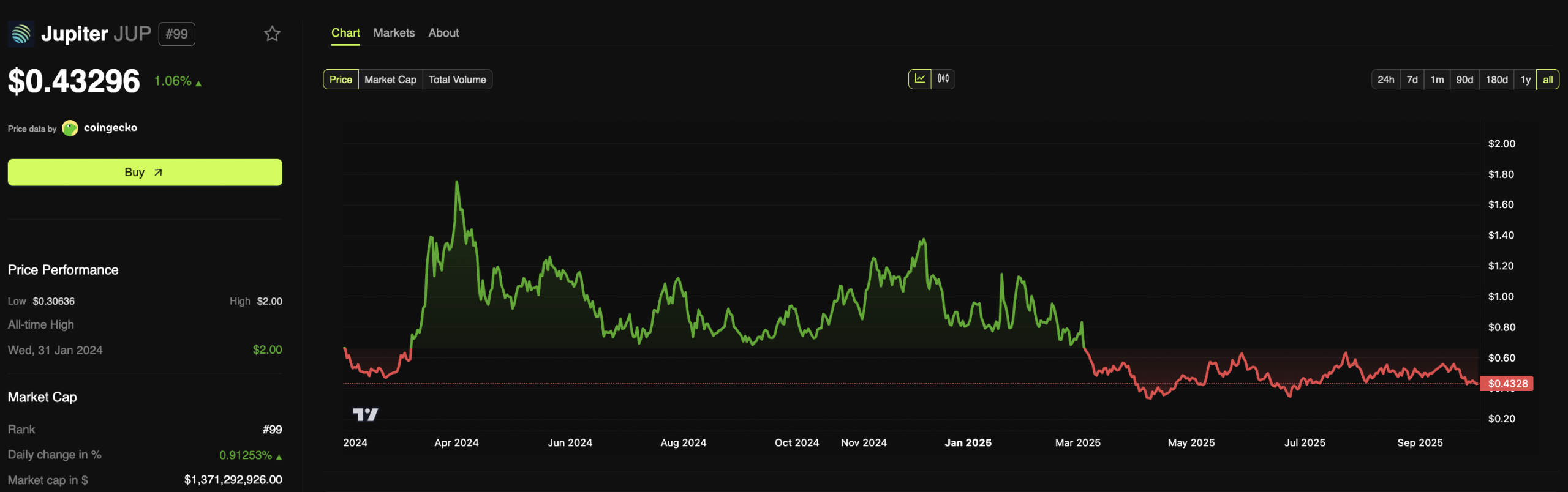Add Jupiter to favorites with the star
This screenshot has width=1568, height=492.
pyautogui.click(x=272, y=34)
